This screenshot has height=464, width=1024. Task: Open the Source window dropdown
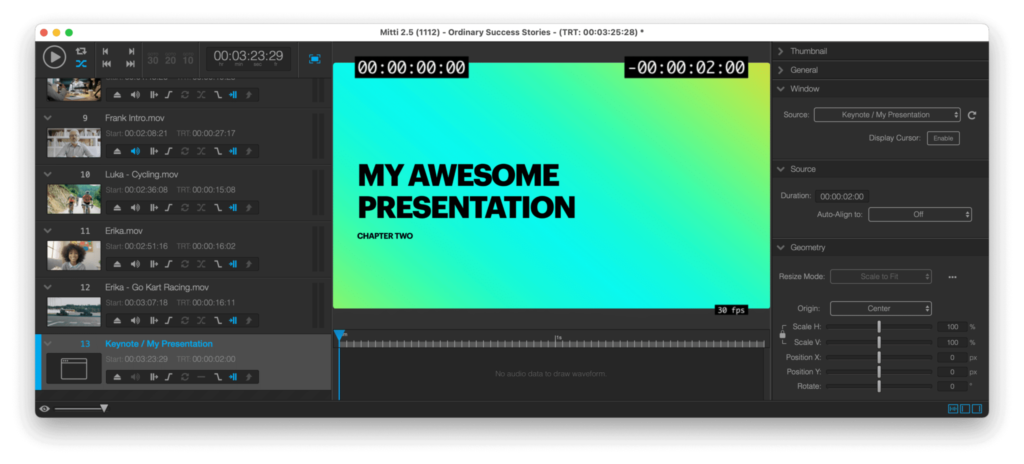pyautogui.click(x=887, y=115)
